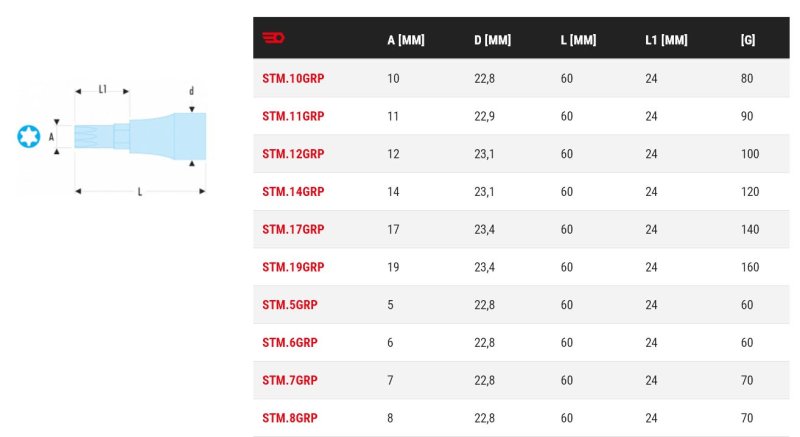The height and width of the screenshot is (437, 800).
Task: Open the STM.14GRP product link
Action: [293, 192]
